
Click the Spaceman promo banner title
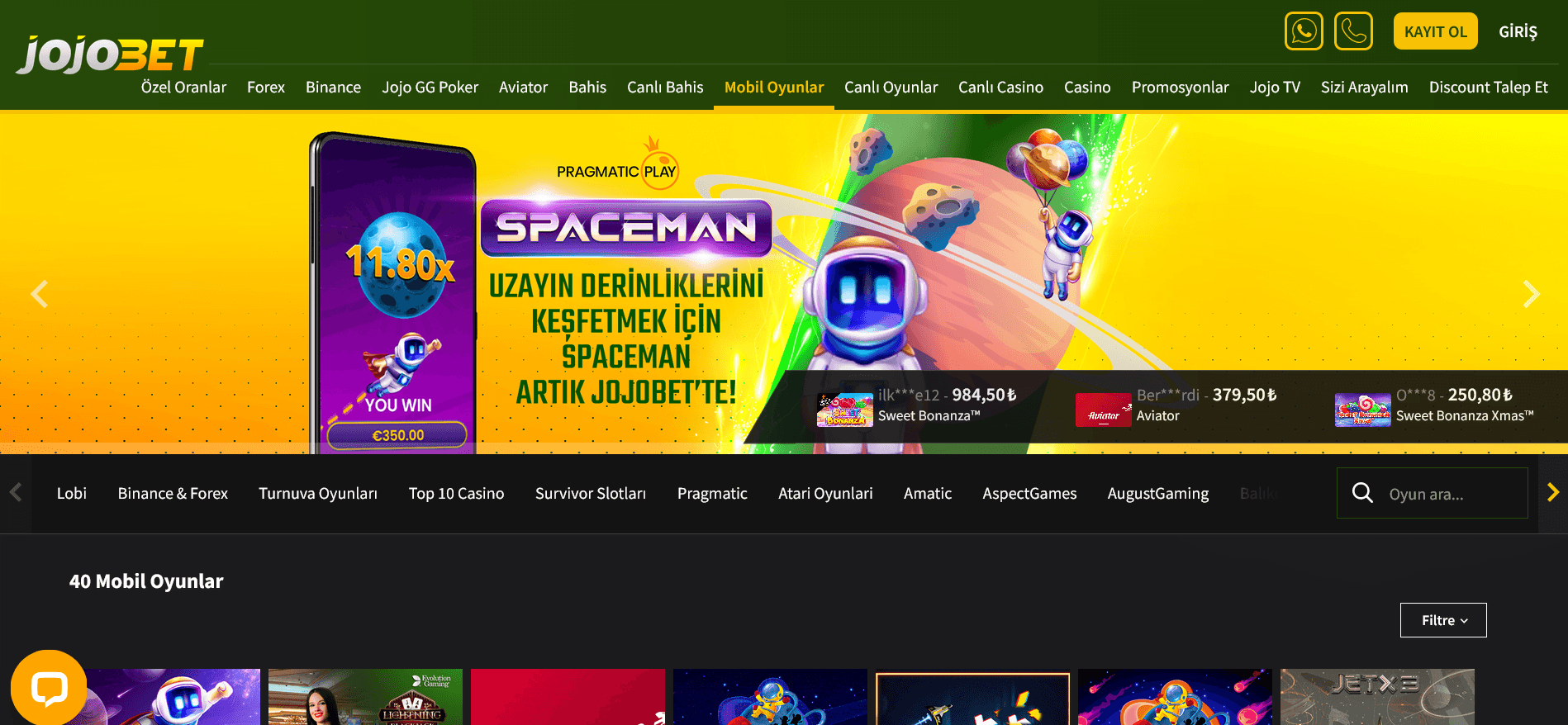click(626, 228)
